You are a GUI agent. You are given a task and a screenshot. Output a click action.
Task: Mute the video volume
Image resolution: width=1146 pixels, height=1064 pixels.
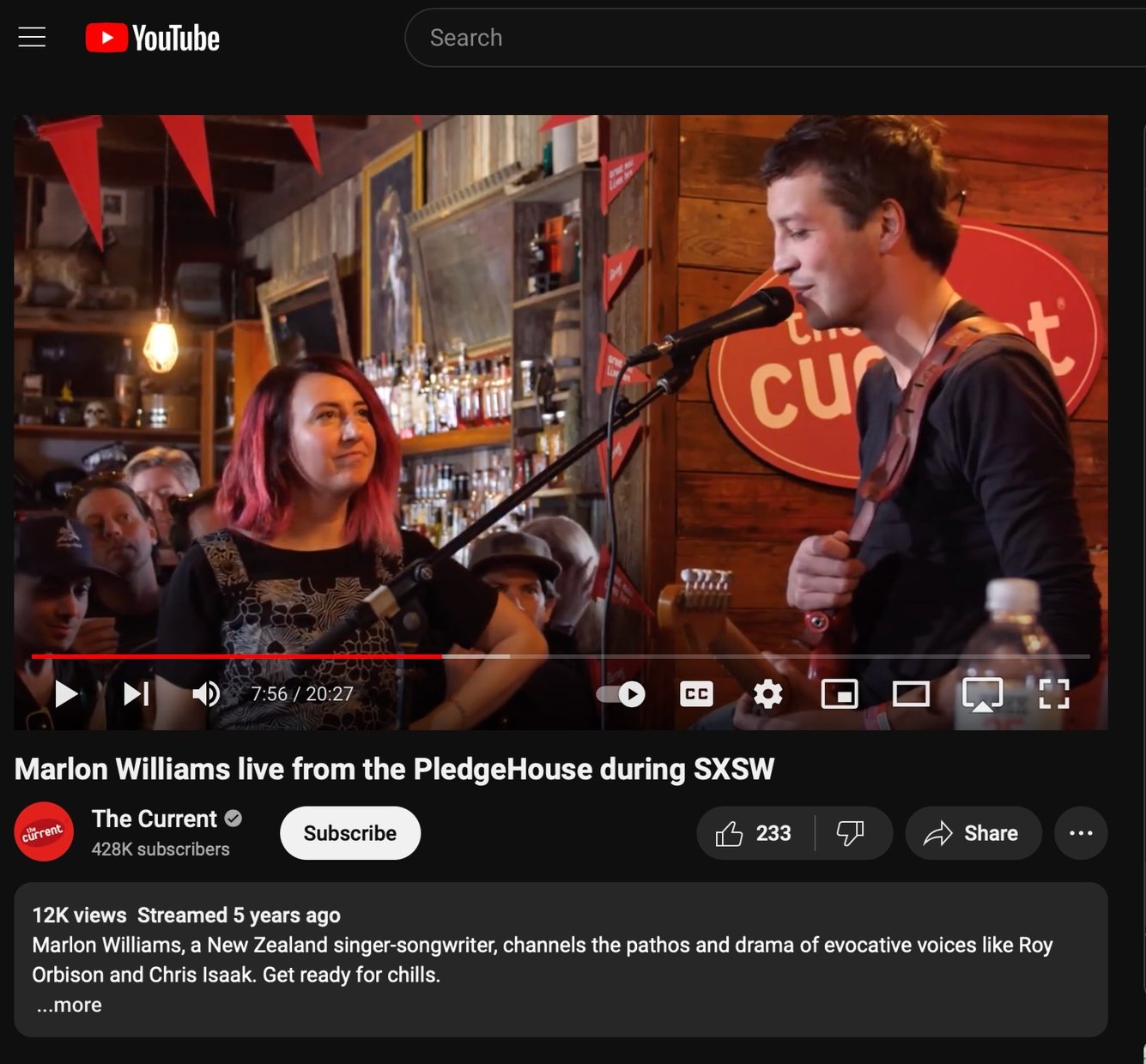pyautogui.click(x=206, y=693)
